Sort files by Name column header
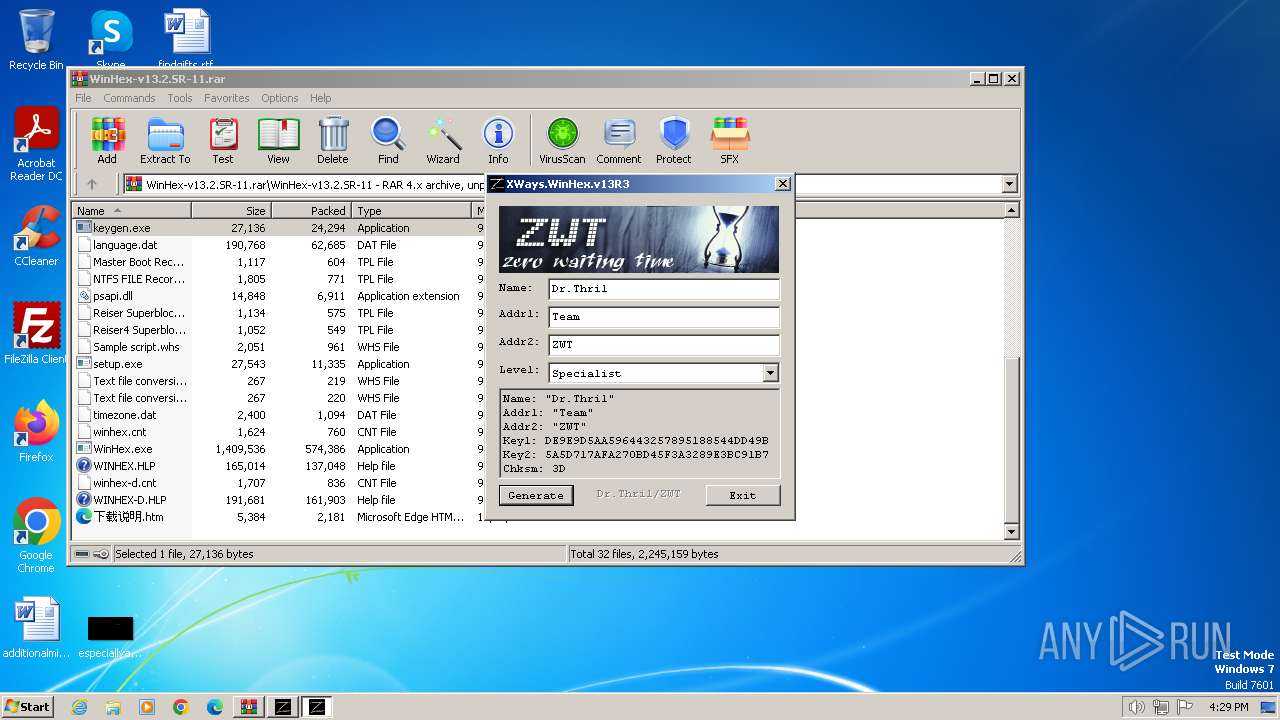 click(132, 211)
